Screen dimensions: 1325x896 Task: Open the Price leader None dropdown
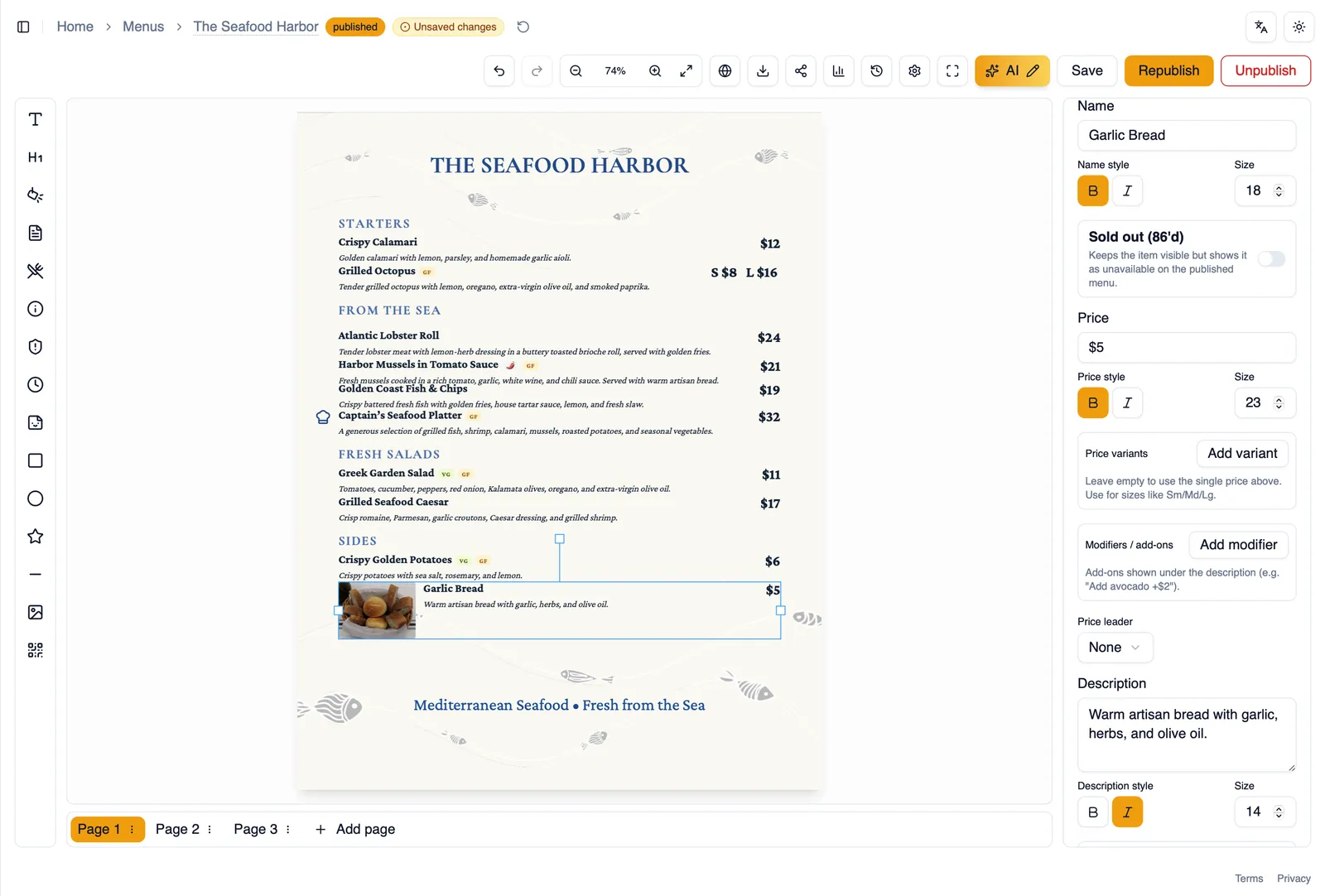point(1115,648)
